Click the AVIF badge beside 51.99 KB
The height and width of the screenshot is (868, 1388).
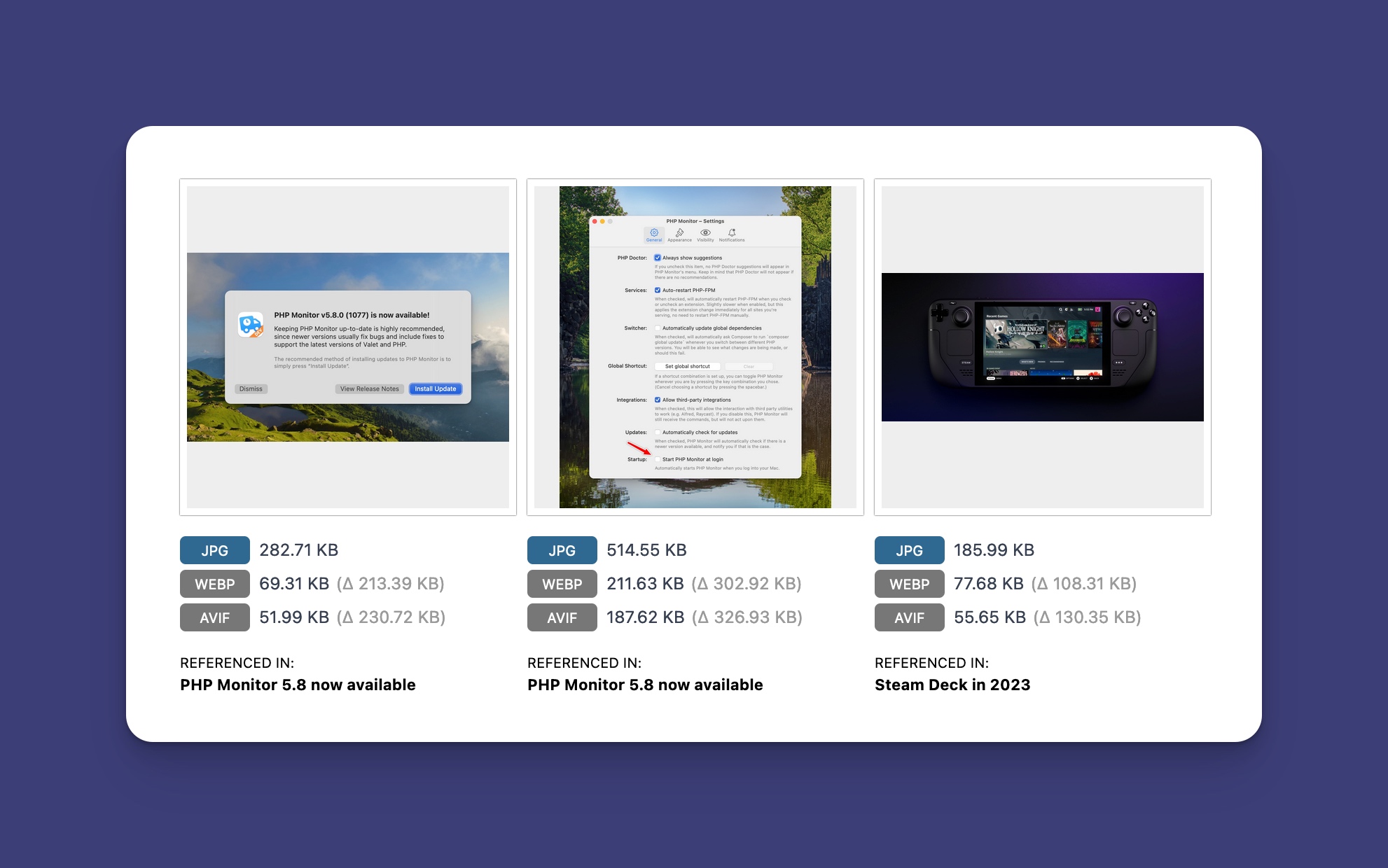coord(215,617)
